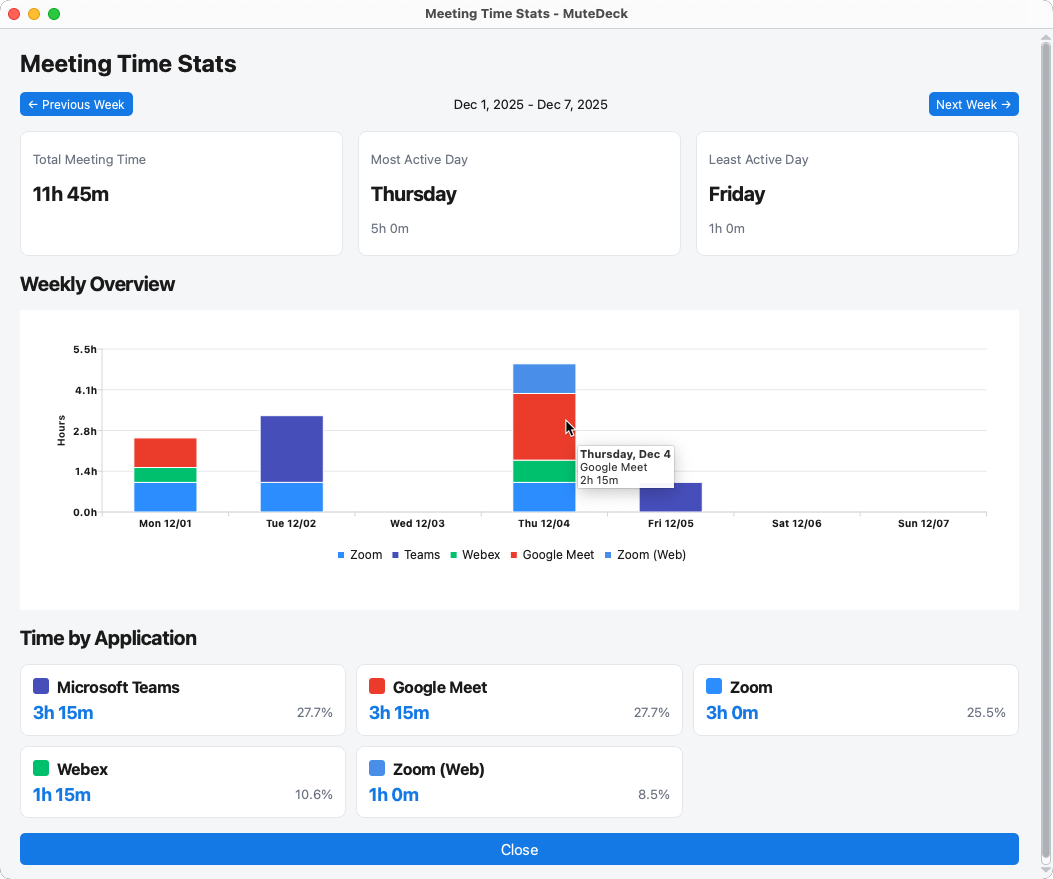Click the left arrow icon on Previous Week

pos(32,104)
